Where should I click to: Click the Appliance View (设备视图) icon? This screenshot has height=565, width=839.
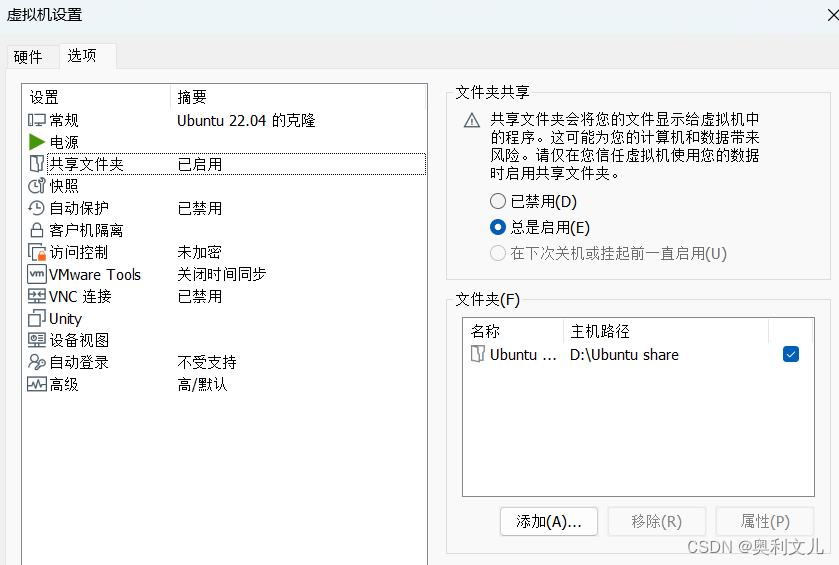36,340
